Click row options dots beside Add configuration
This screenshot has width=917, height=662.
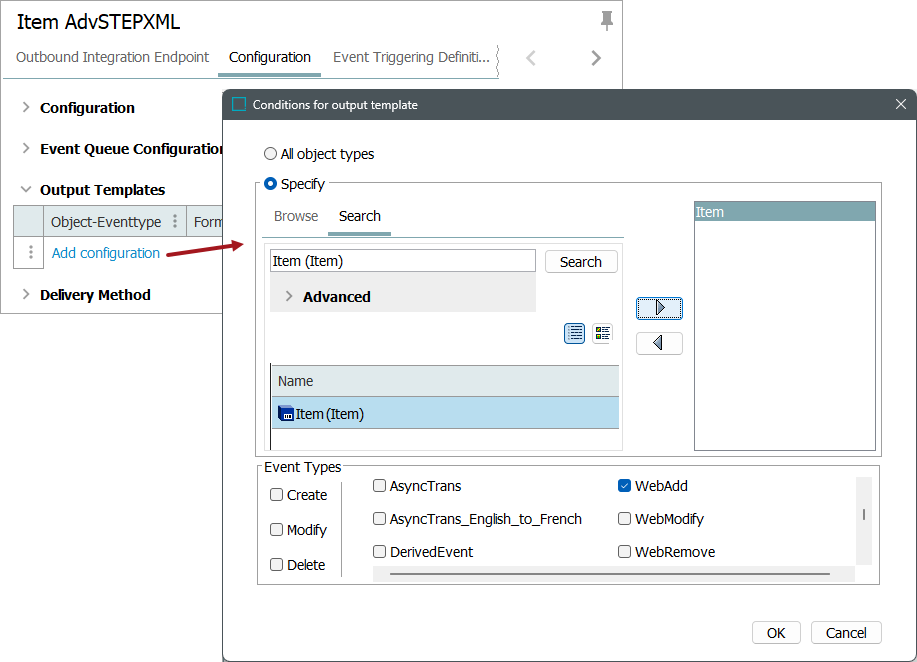(30, 253)
